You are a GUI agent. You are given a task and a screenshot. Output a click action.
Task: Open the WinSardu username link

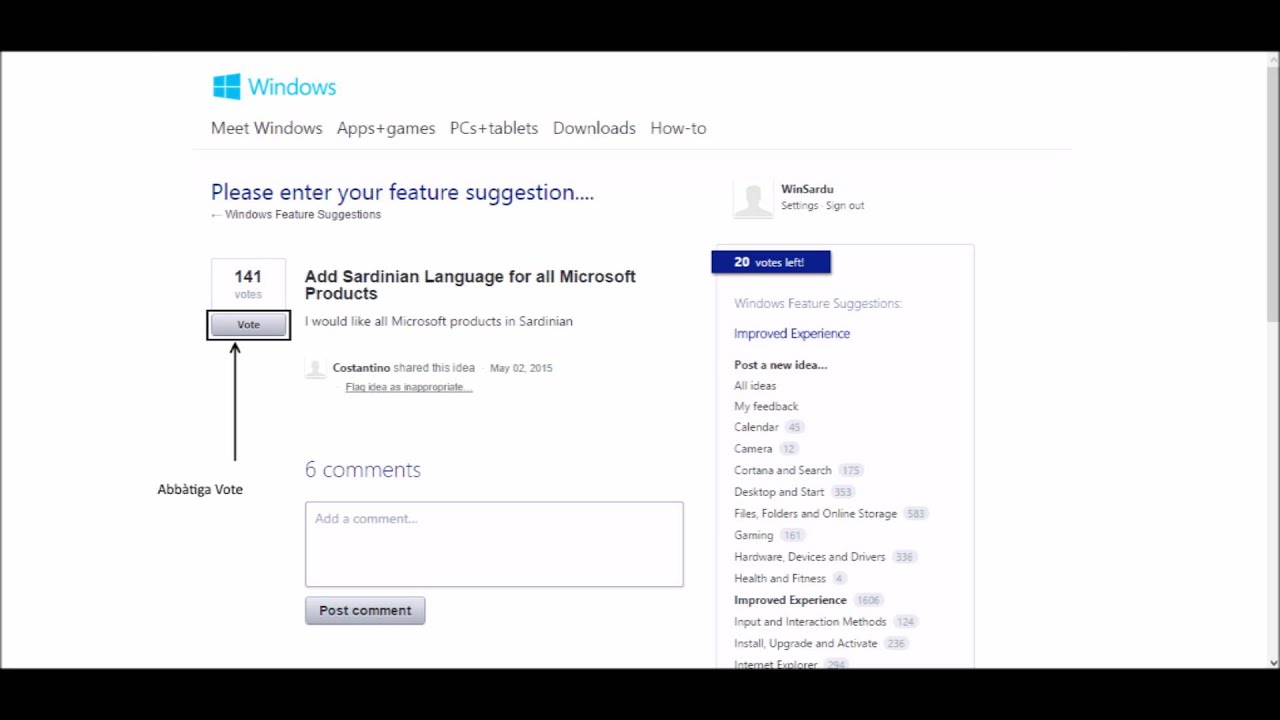pyautogui.click(x=807, y=189)
